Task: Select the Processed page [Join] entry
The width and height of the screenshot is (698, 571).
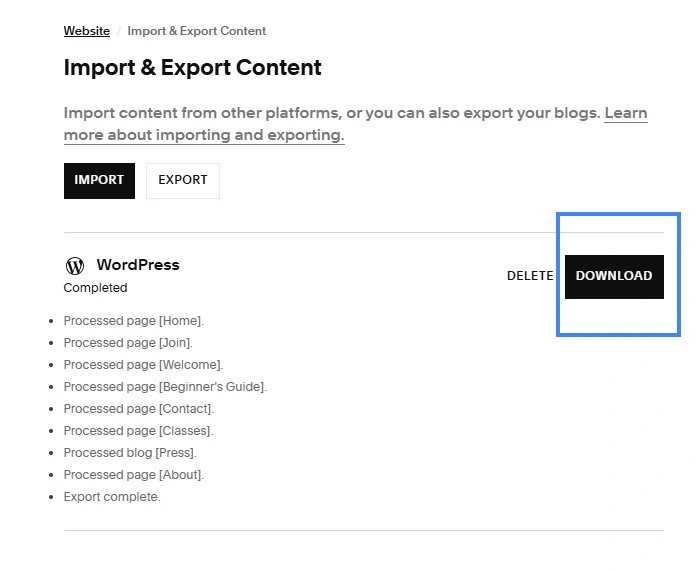Action: click(128, 343)
